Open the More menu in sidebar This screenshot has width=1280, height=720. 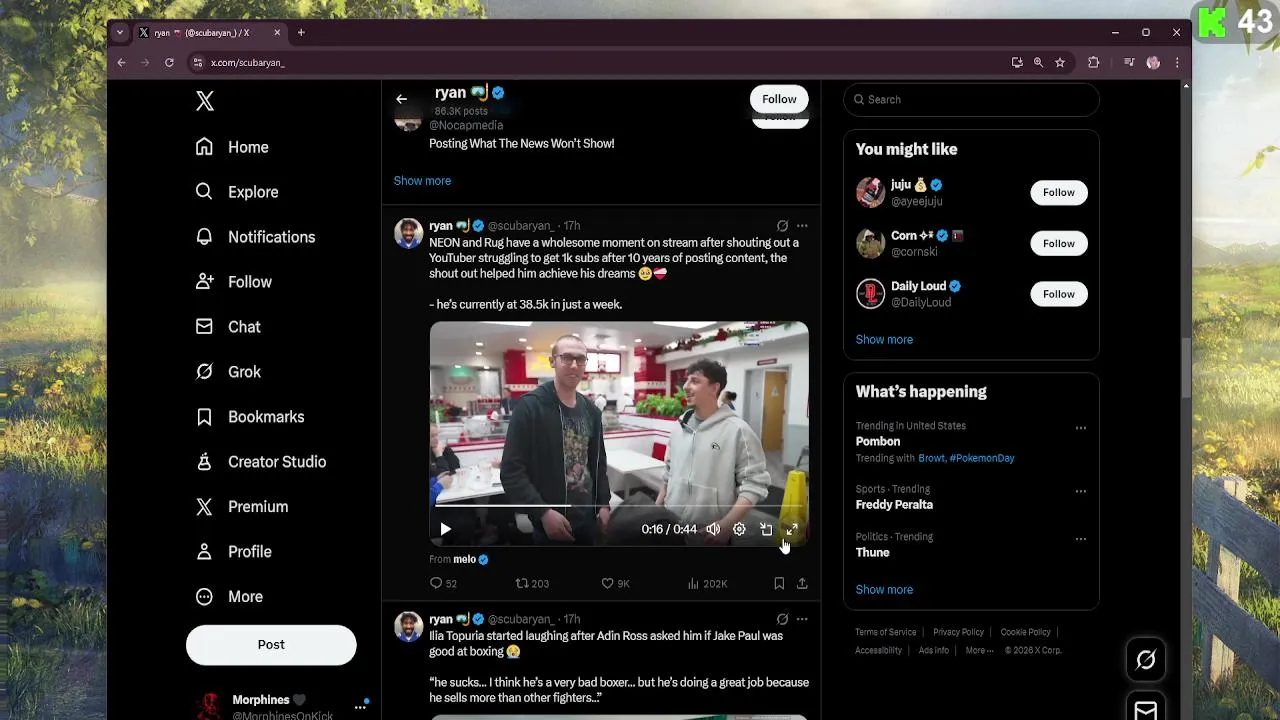tap(229, 597)
